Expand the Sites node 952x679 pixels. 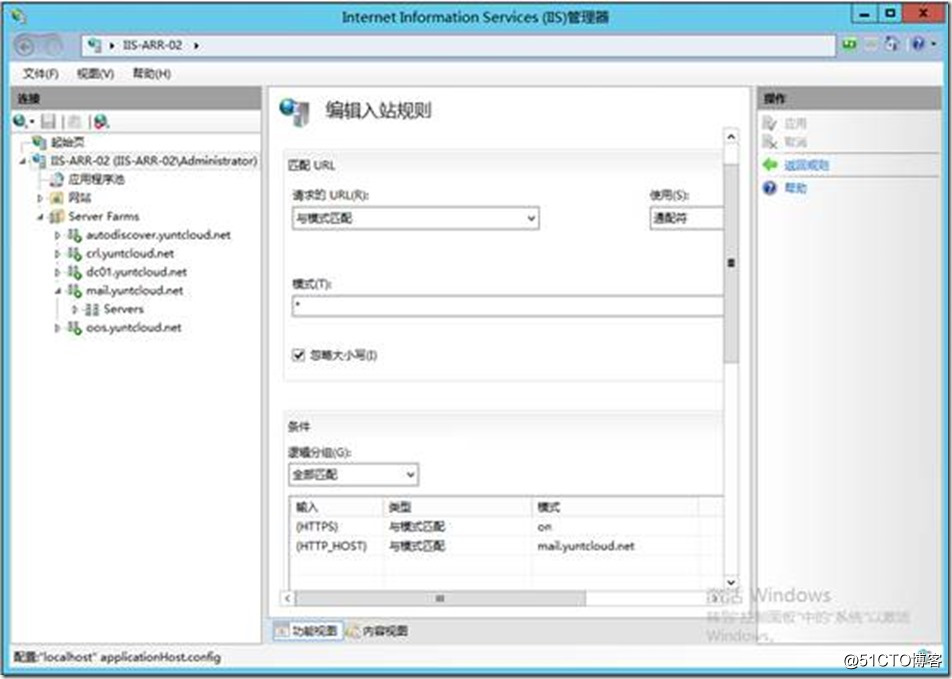click(41, 198)
